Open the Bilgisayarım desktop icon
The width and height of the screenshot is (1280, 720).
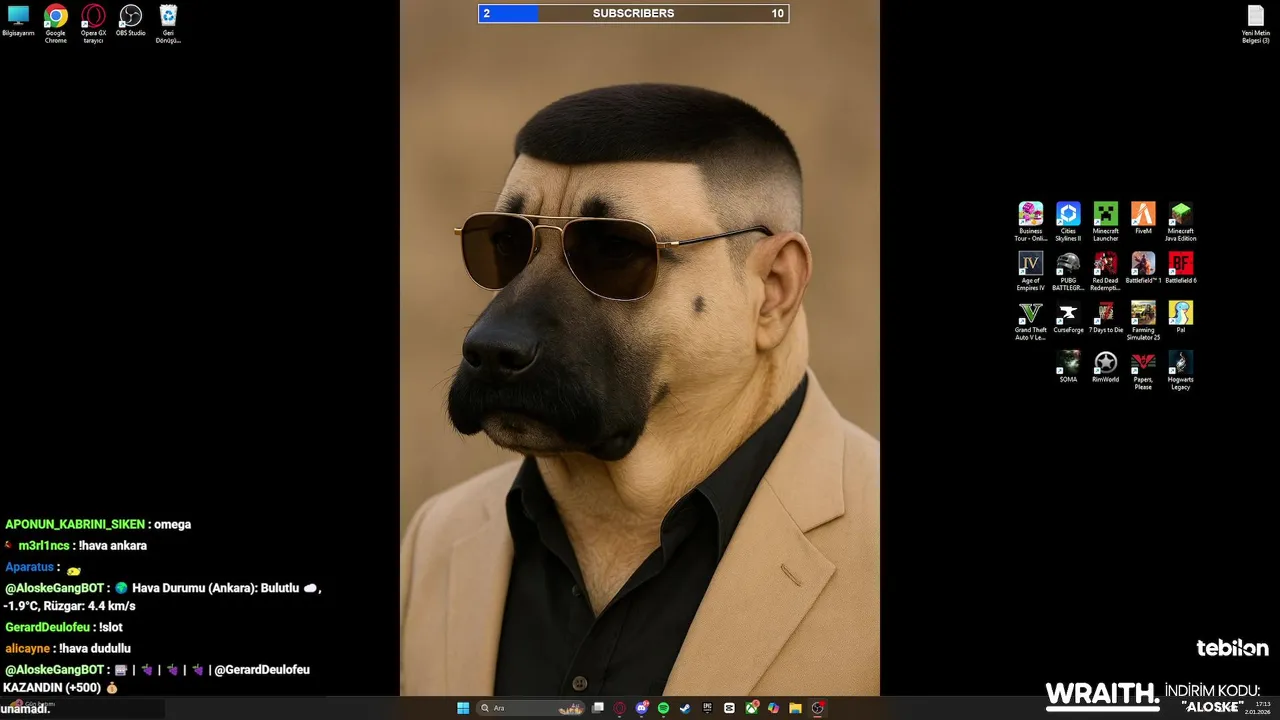point(18,21)
